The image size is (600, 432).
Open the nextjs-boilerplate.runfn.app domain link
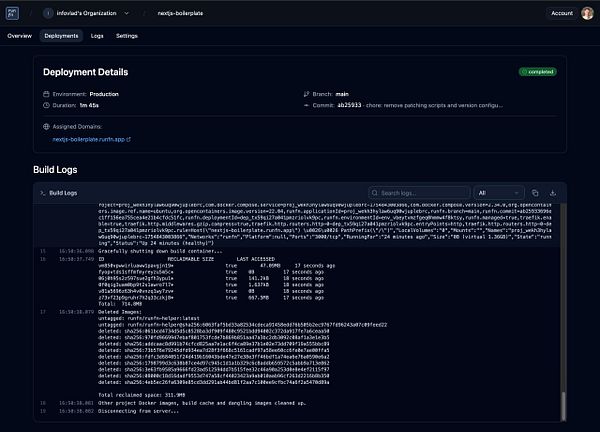point(89,139)
